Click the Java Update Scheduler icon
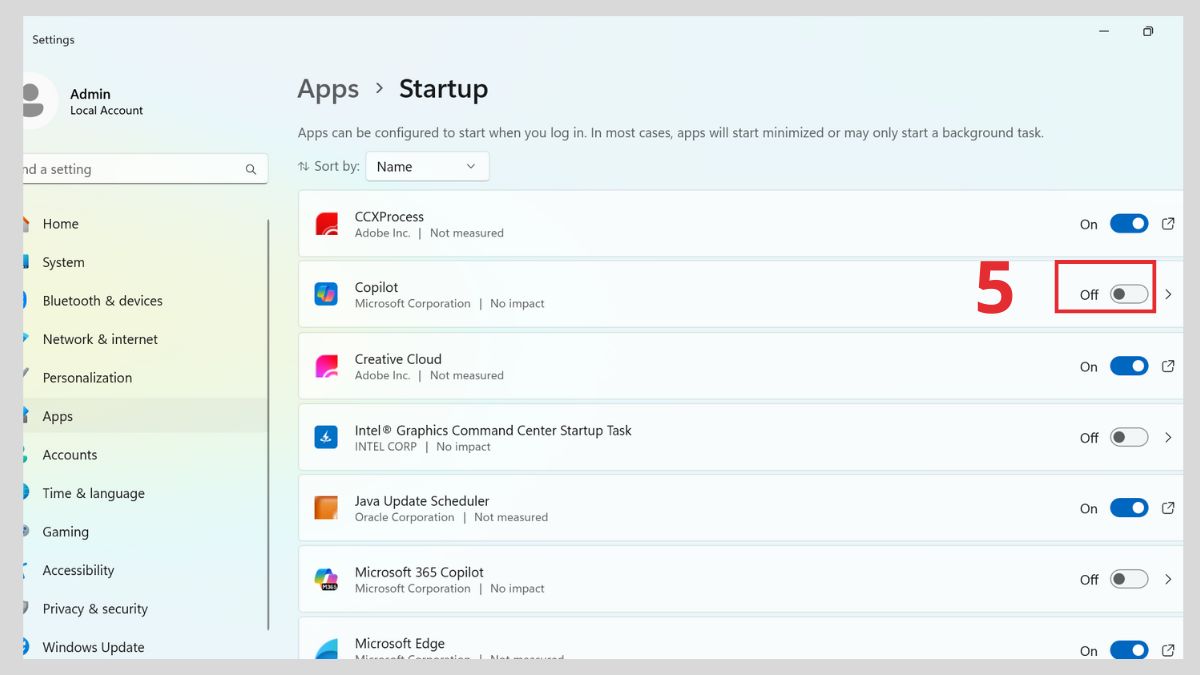 (326, 508)
